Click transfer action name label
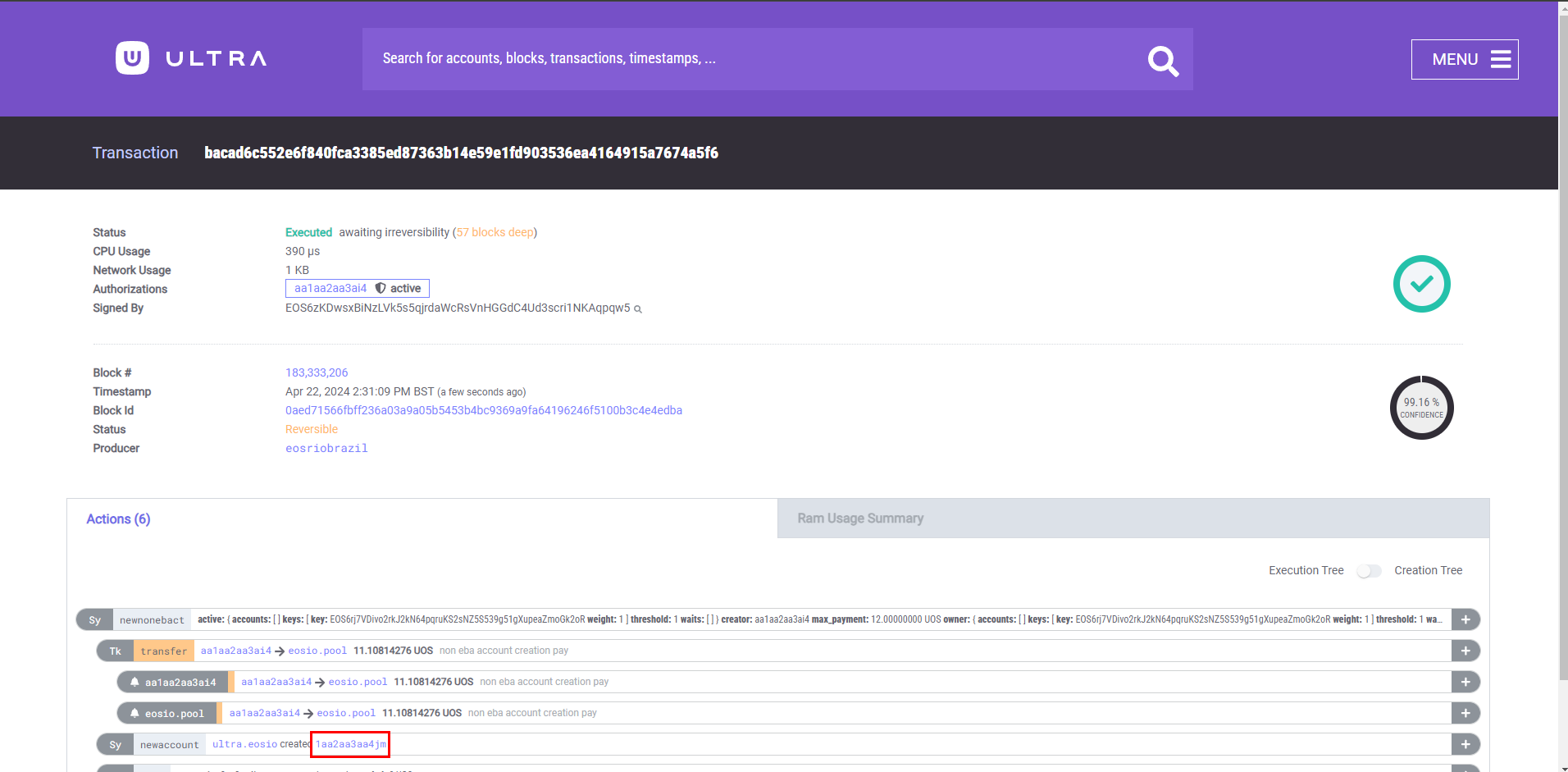 point(164,651)
